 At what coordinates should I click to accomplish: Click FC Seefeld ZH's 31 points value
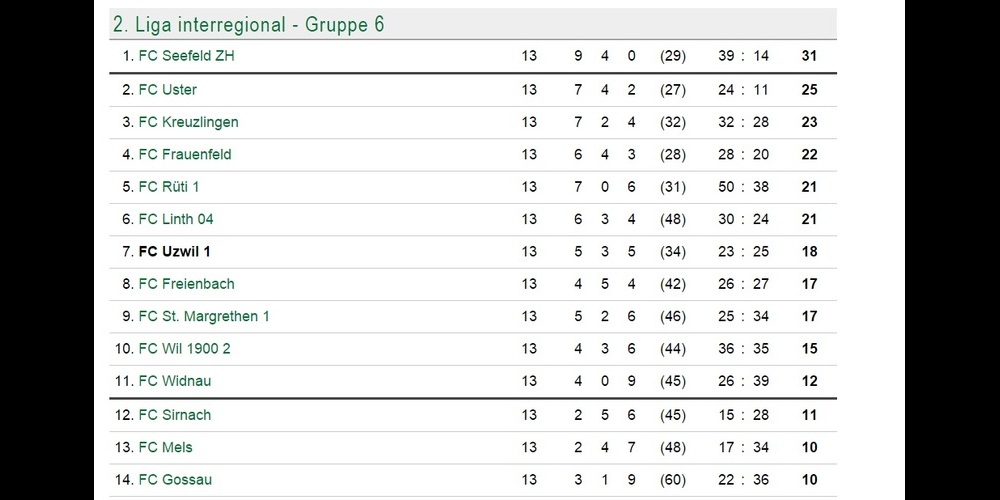pos(809,56)
